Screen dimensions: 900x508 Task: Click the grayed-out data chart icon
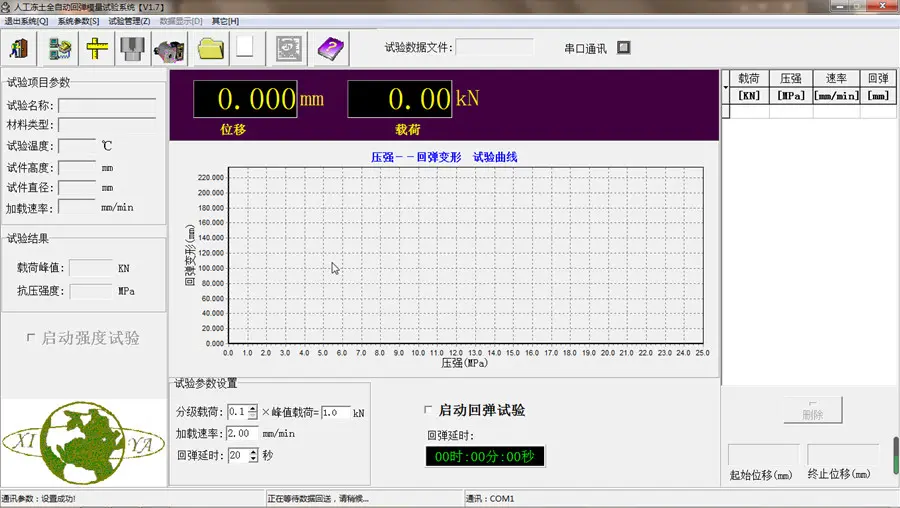289,49
